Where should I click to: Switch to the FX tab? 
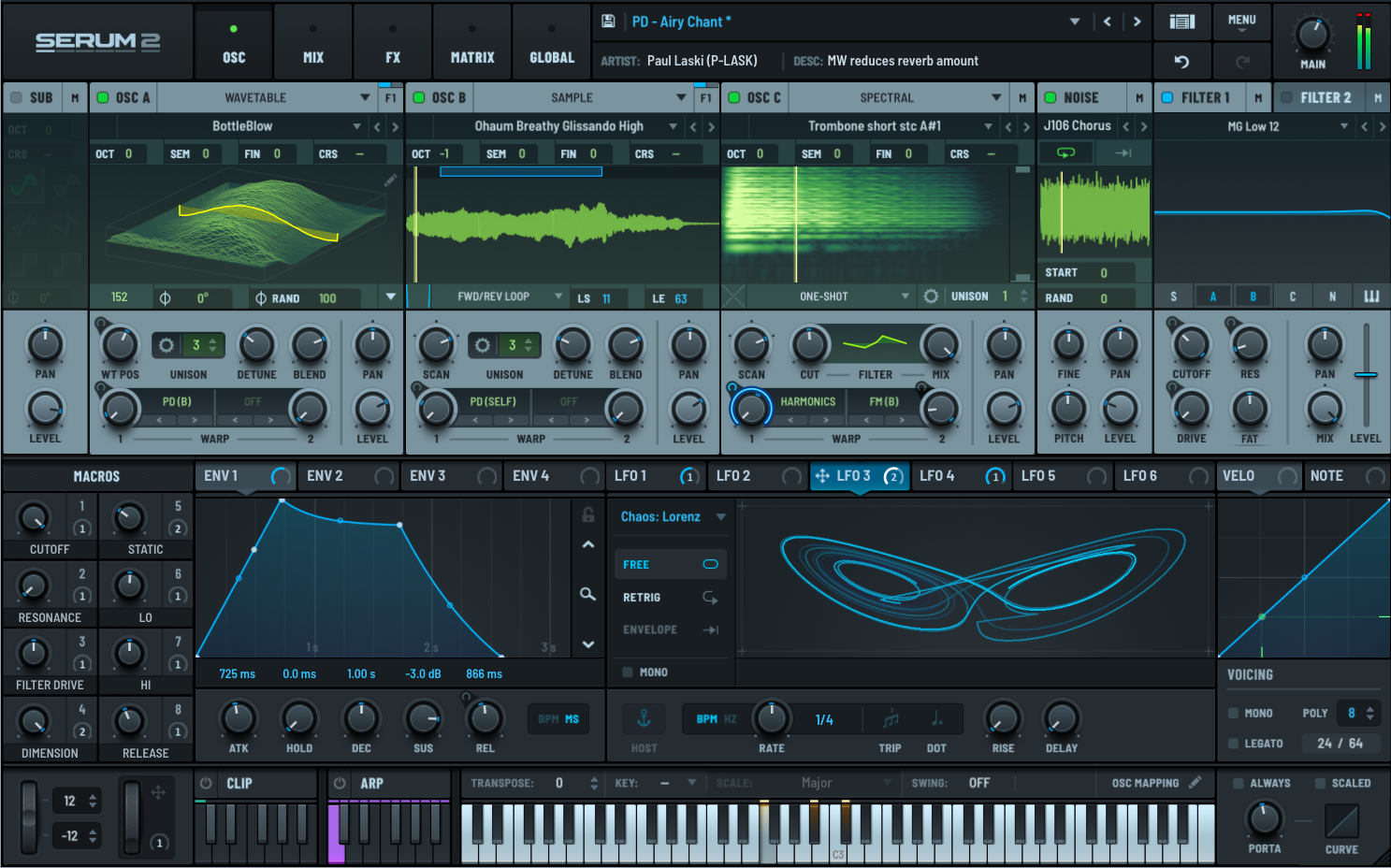392,41
